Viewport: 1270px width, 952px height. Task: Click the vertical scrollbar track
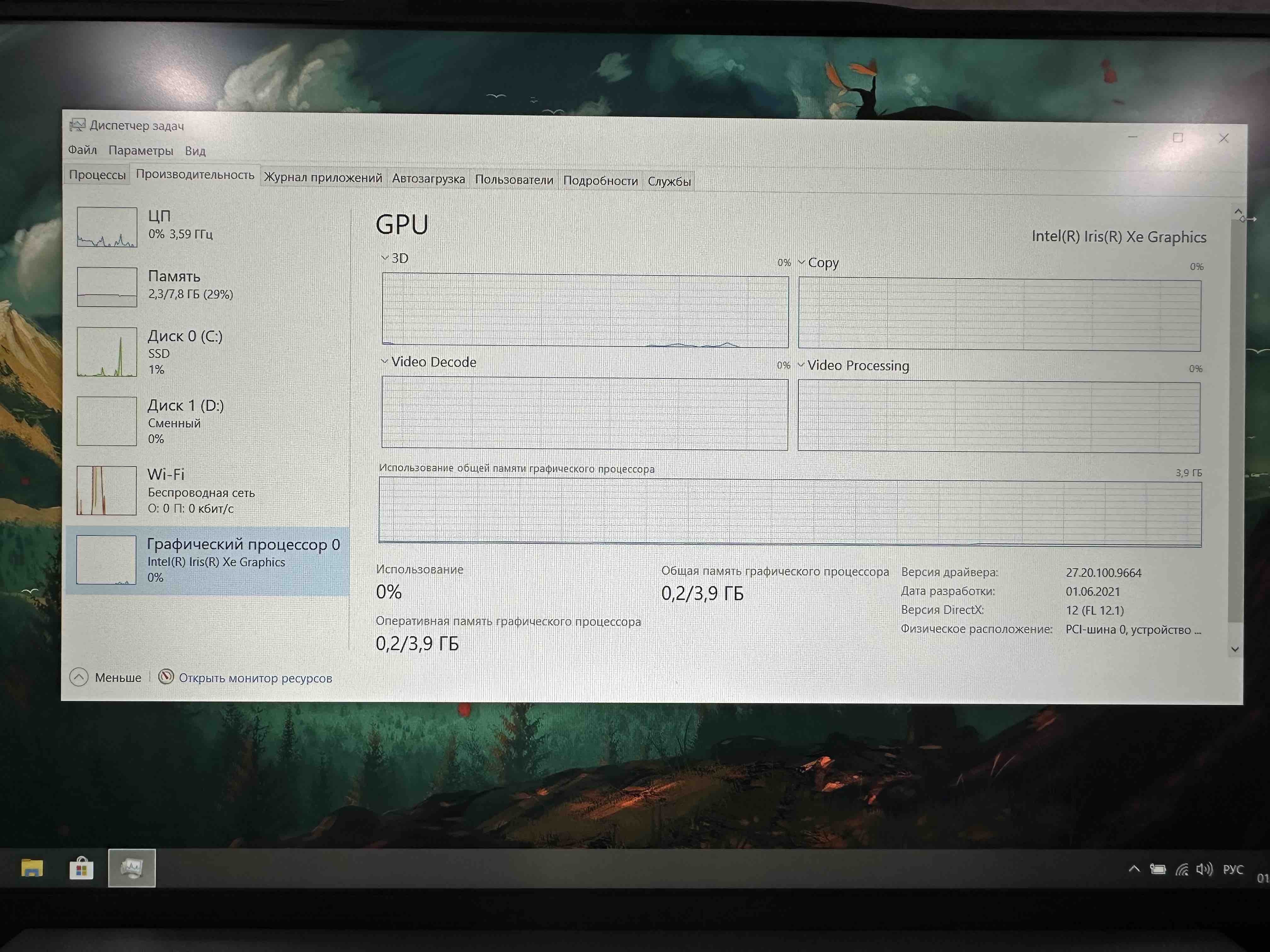(1236, 421)
